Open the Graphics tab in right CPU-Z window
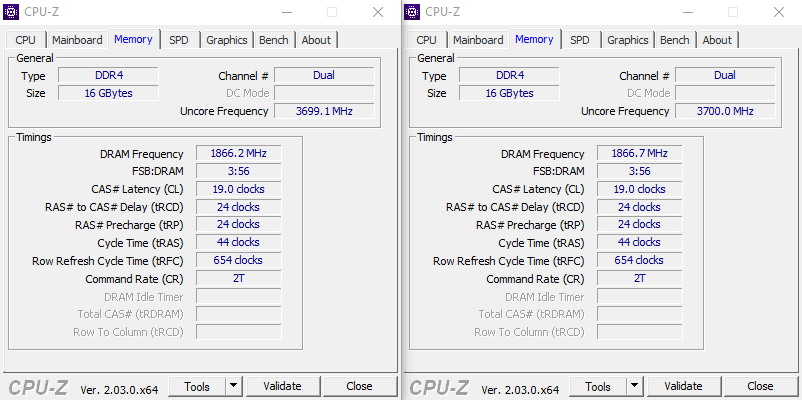 coord(628,40)
